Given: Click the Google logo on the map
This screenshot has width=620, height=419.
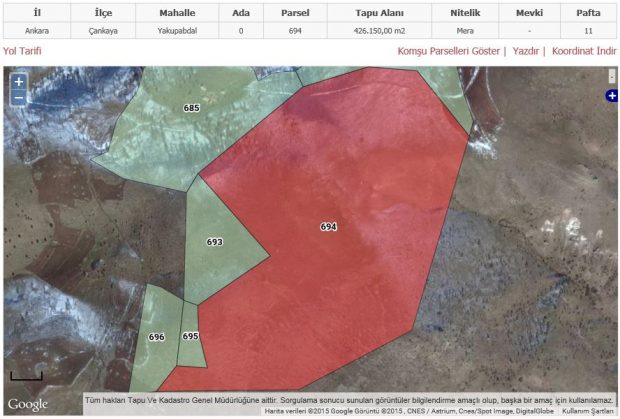Looking at the screenshot, I should [x=27, y=404].
